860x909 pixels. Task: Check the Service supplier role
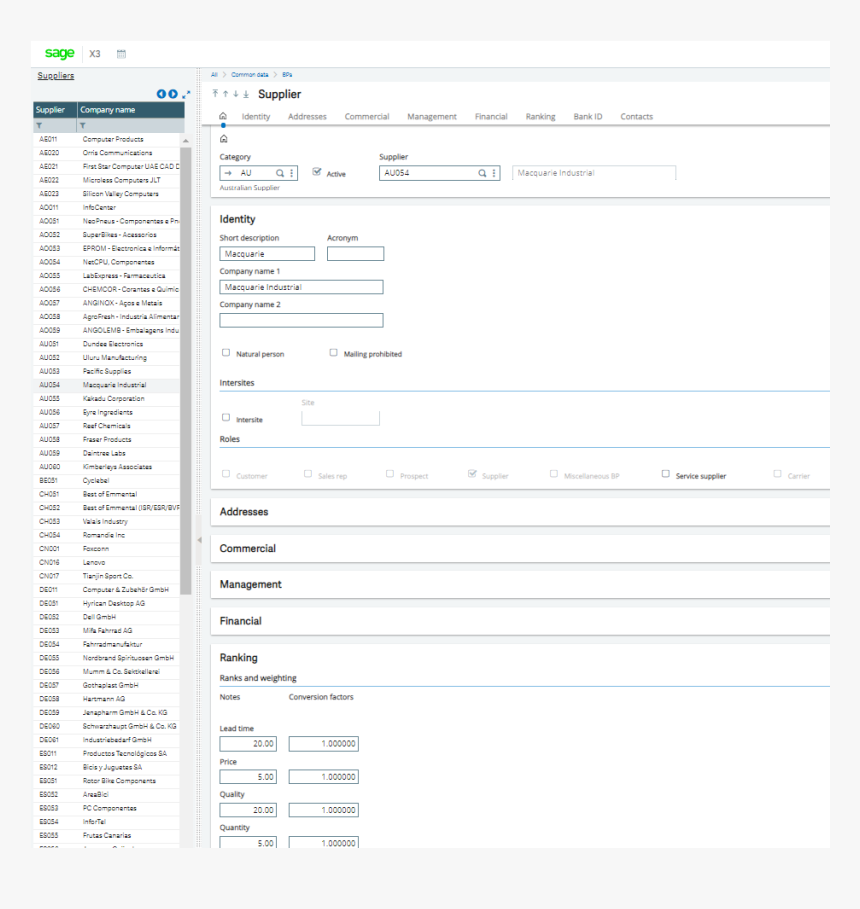coord(666,475)
